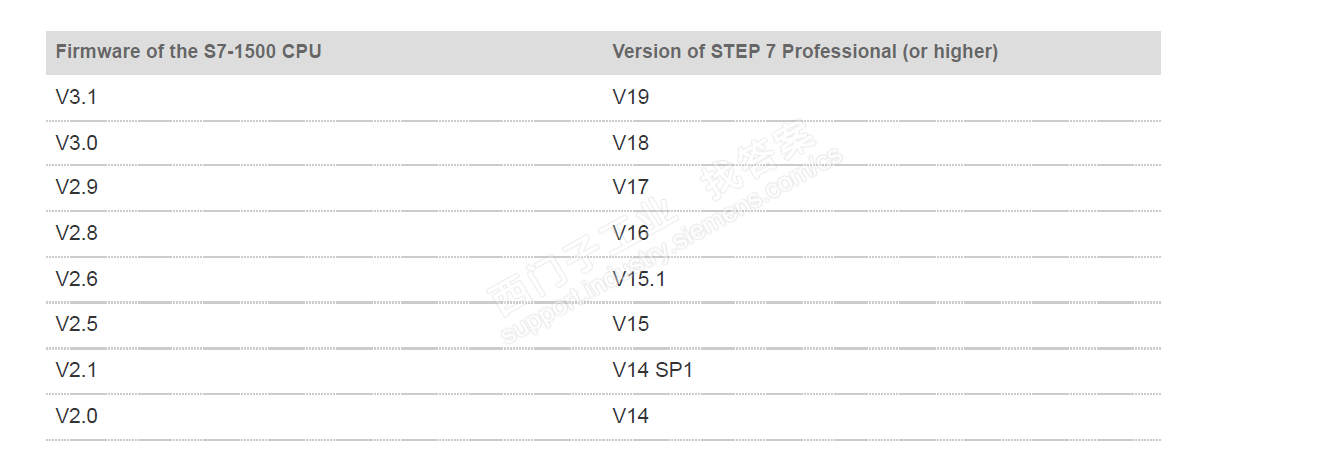The width and height of the screenshot is (1323, 460).
Task: Click the V2.8 firmware entry
Action: [x=76, y=233]
